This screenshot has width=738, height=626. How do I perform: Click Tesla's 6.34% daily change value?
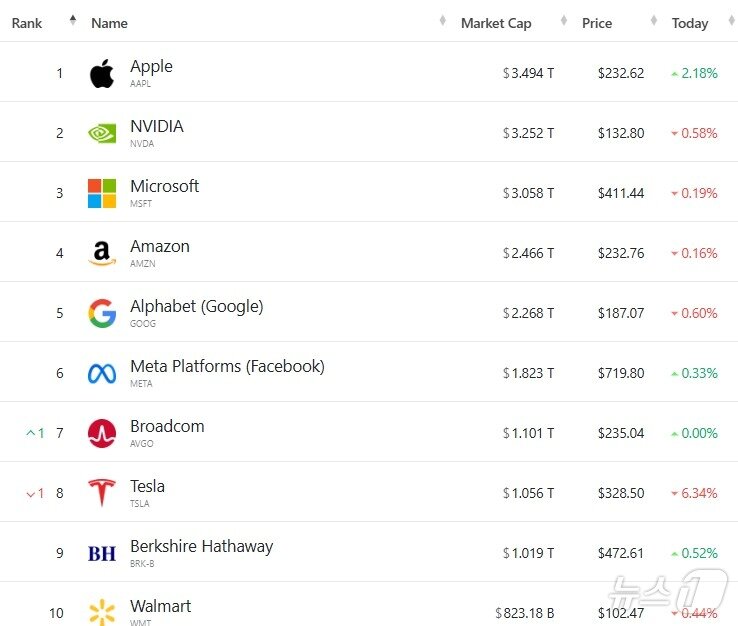click(699, 493)
